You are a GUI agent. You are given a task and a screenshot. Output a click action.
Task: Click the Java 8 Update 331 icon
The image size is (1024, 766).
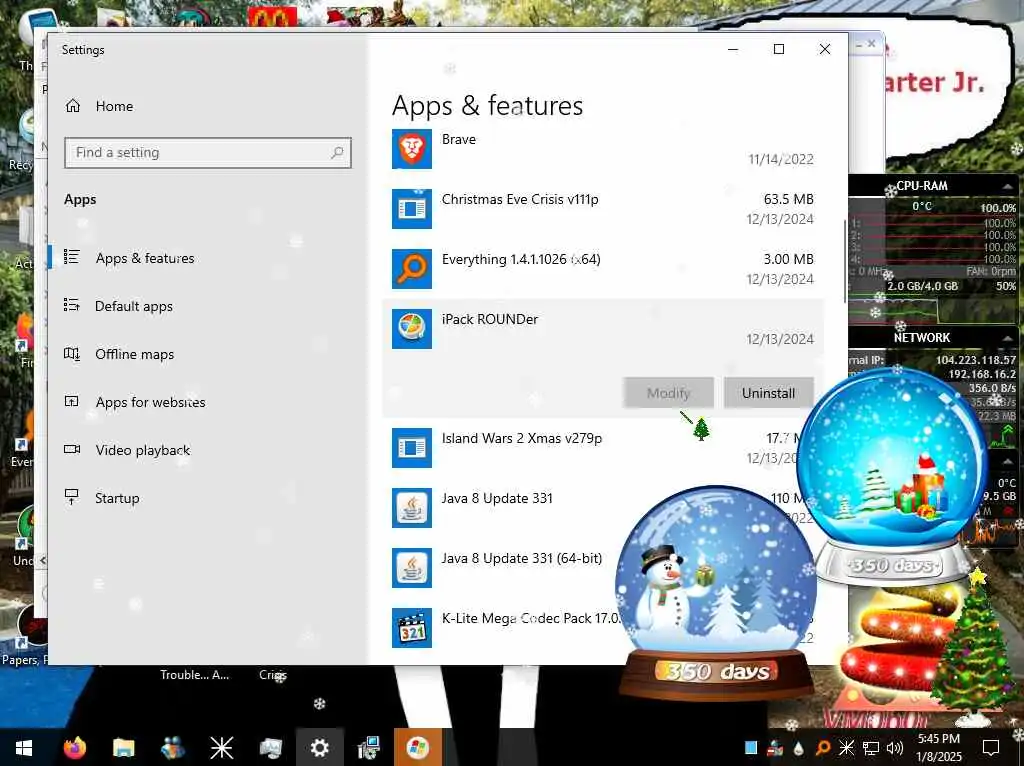(x=411, y=508)
